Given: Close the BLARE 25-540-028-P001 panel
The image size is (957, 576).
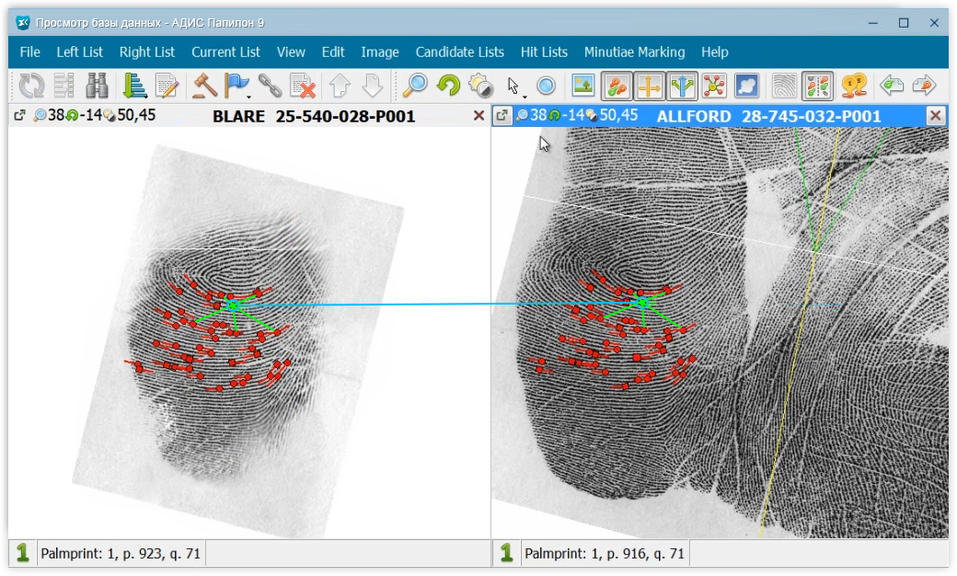Looking at the screenshot, I should [479, 116].
